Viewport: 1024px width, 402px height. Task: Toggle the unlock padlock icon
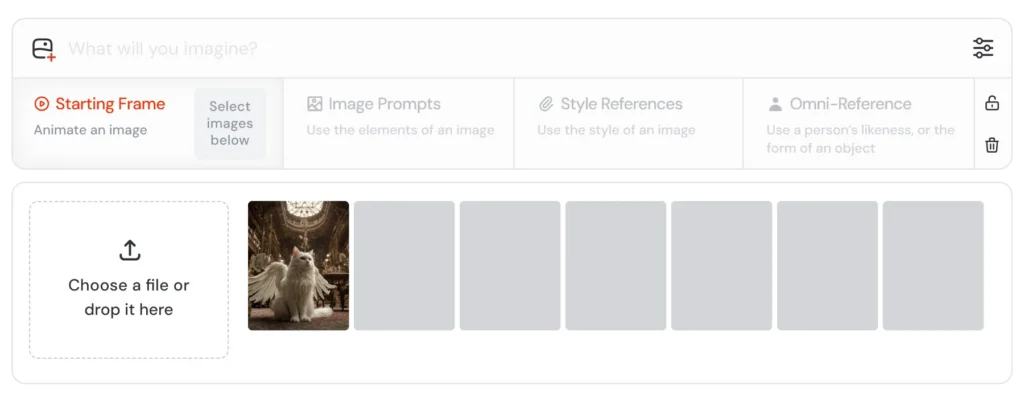(x=992, y=103)
